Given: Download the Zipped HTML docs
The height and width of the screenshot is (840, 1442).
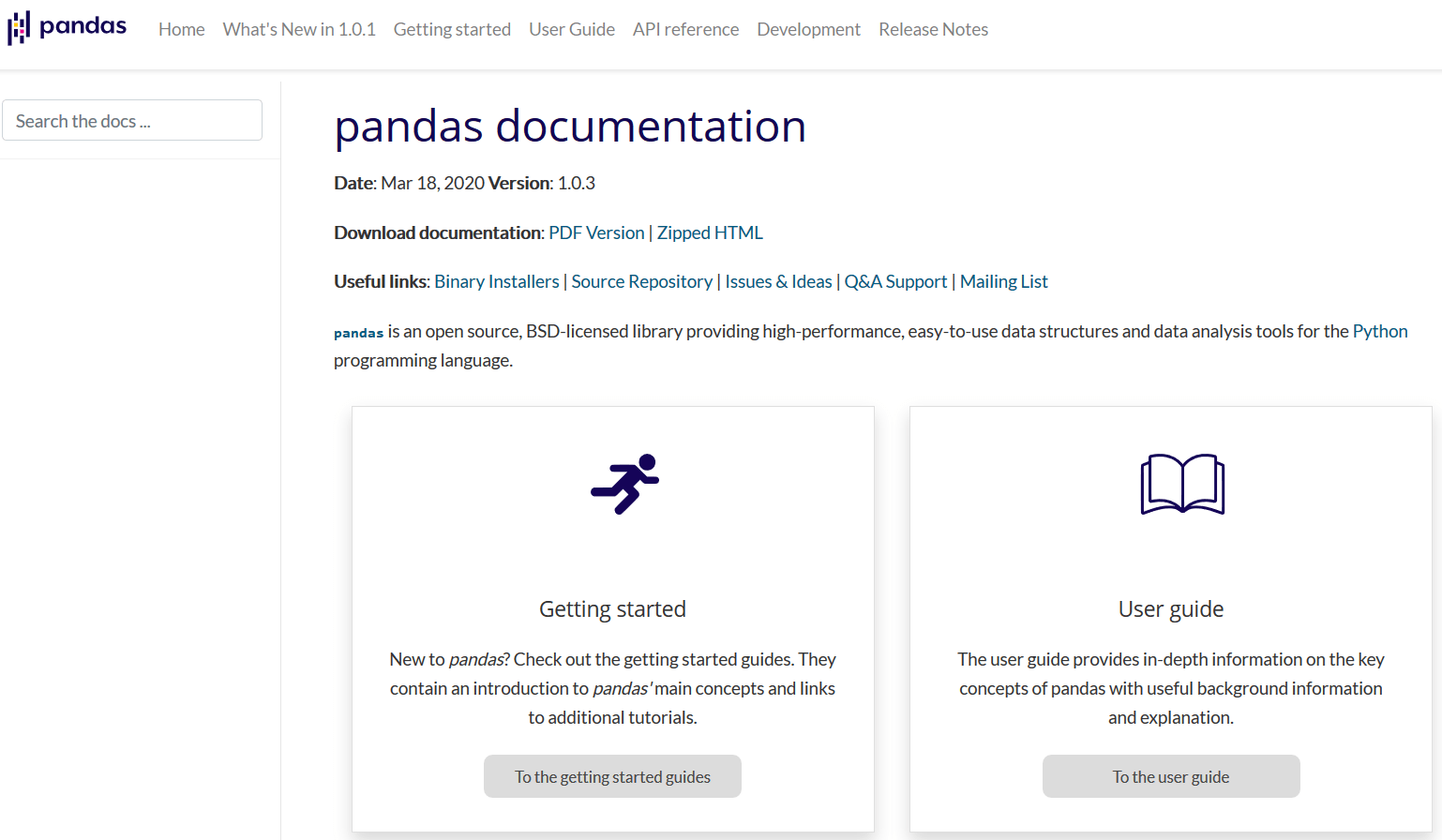Looking at the screenshot, I should pos(710,232).
